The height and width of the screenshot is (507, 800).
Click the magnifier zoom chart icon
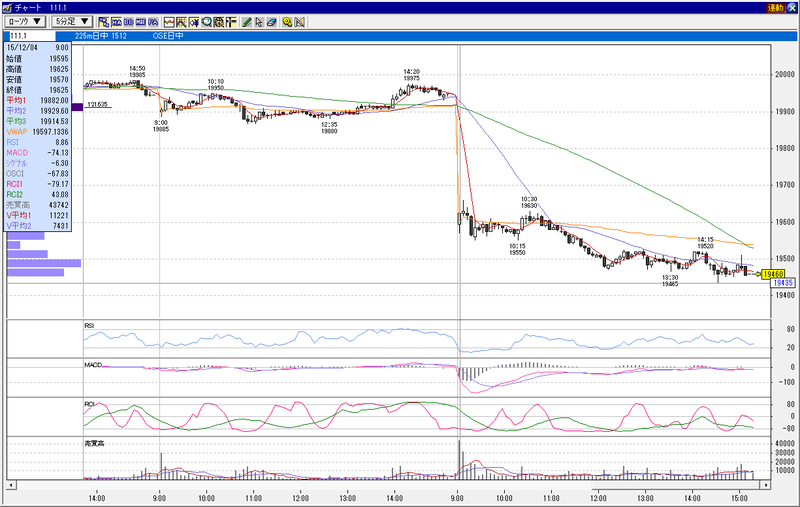[207, 22]
